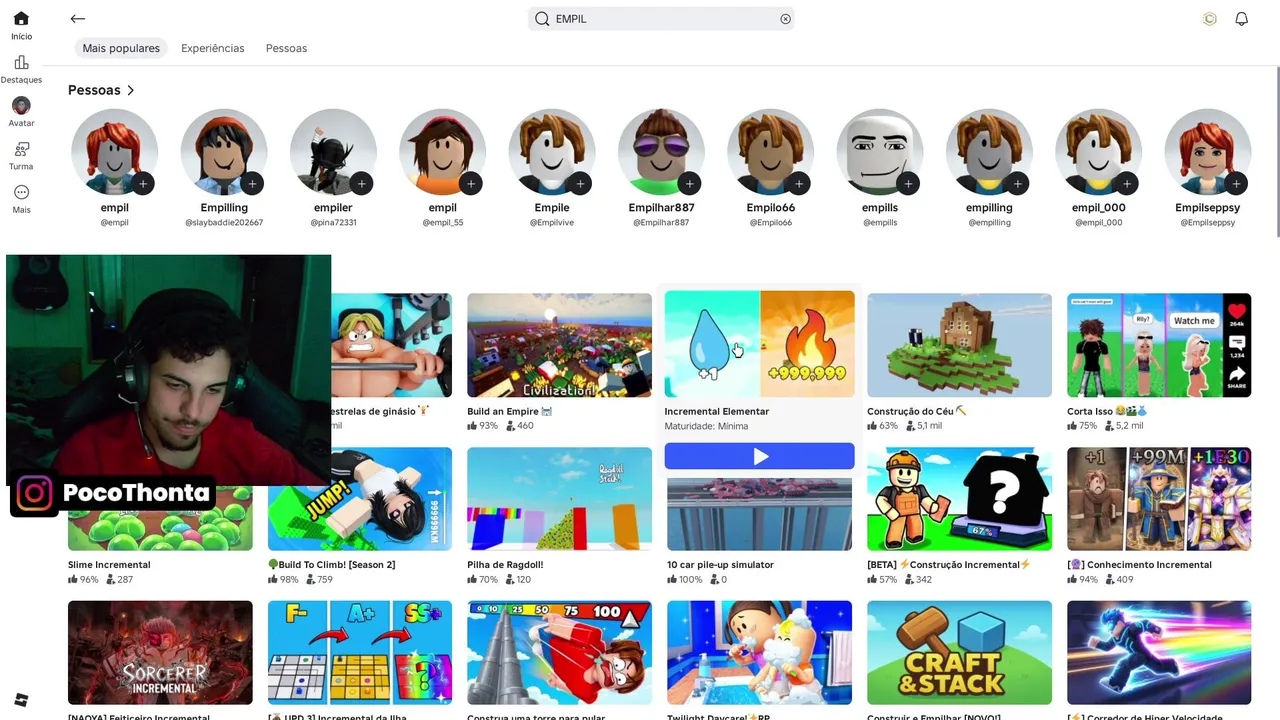Open the Craft & Stack thumbnail
This screenshot has height=720, width=1280.
[959, 652]
